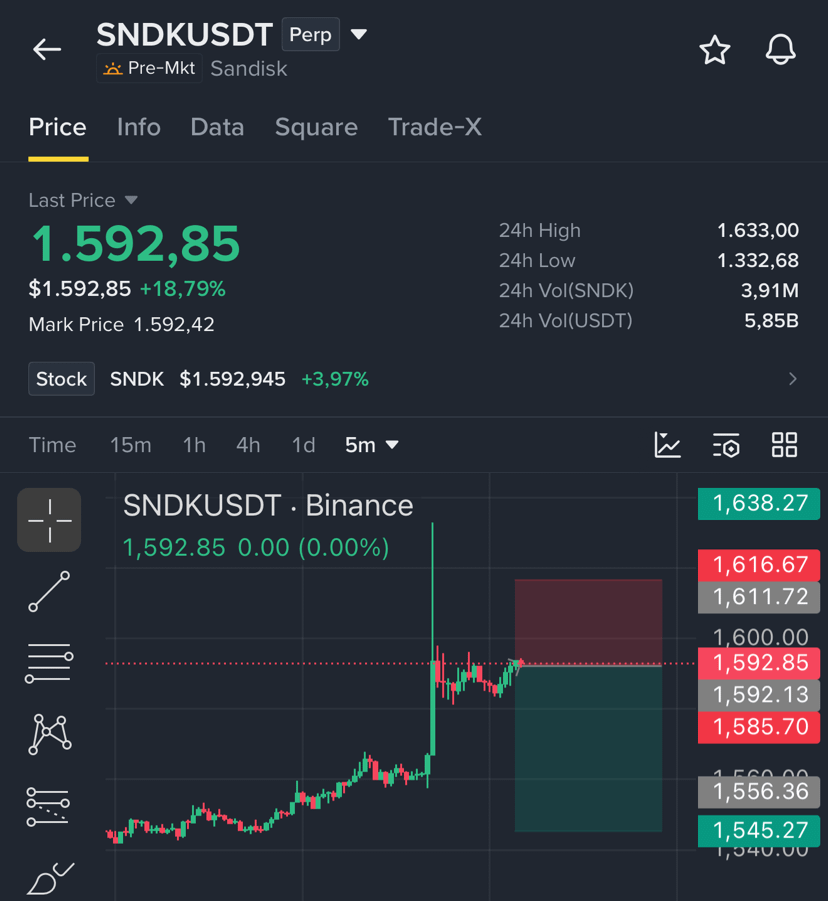
Task: Open the Trade-X tab
Action: [434, 127]
